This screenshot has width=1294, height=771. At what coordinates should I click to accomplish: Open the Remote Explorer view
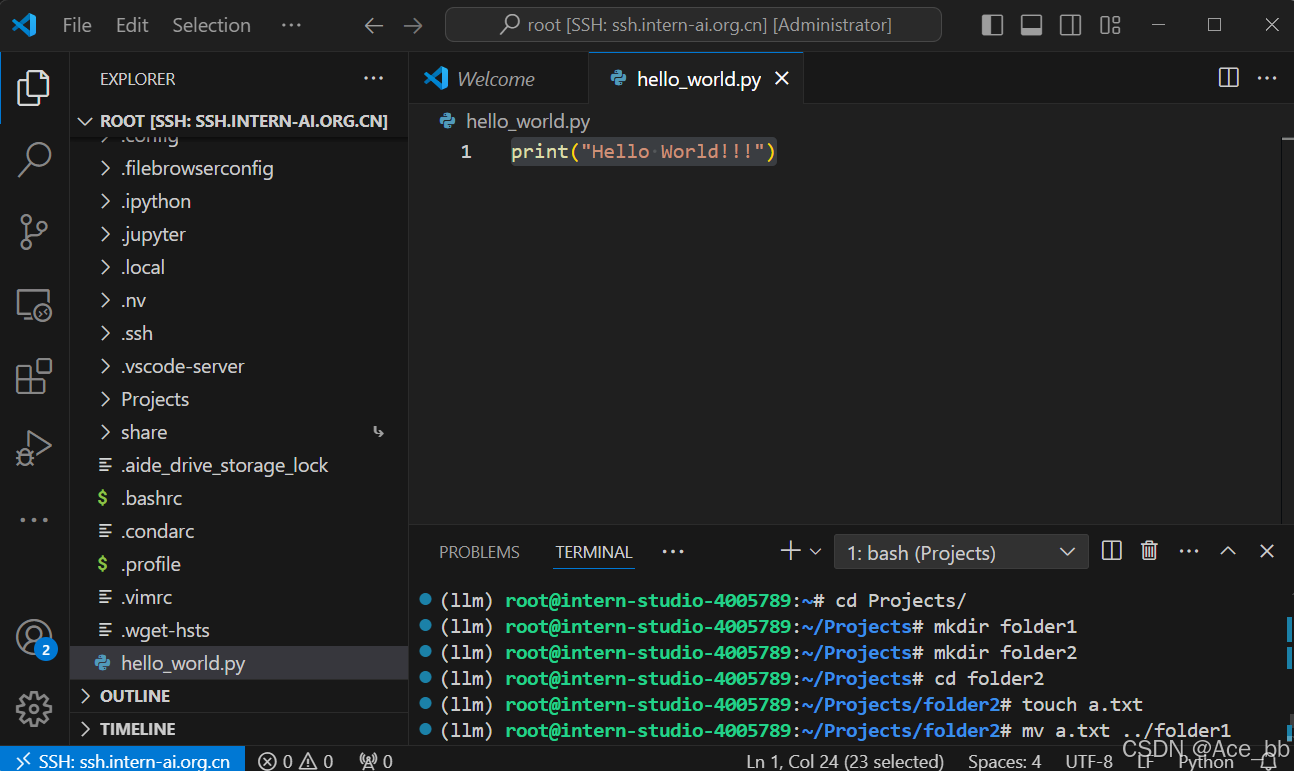click(x=34, y=305)
